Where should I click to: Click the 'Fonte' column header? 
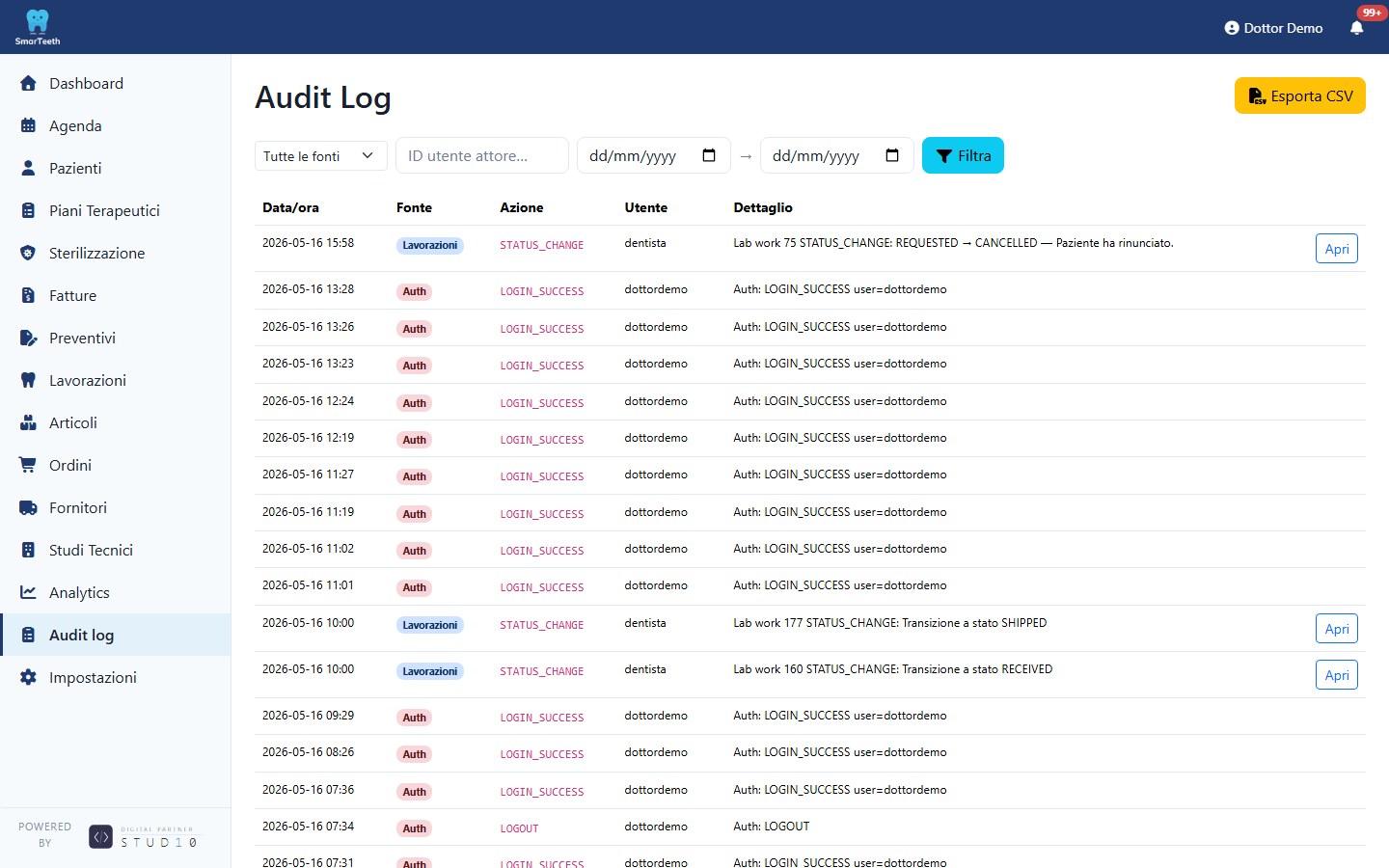pyautogui.click(x=414, y=207)
